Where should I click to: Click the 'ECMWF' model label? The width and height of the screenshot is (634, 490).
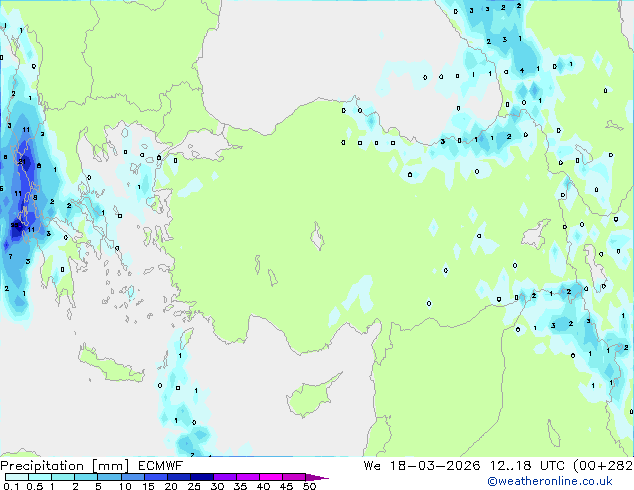tap(161, 466)
